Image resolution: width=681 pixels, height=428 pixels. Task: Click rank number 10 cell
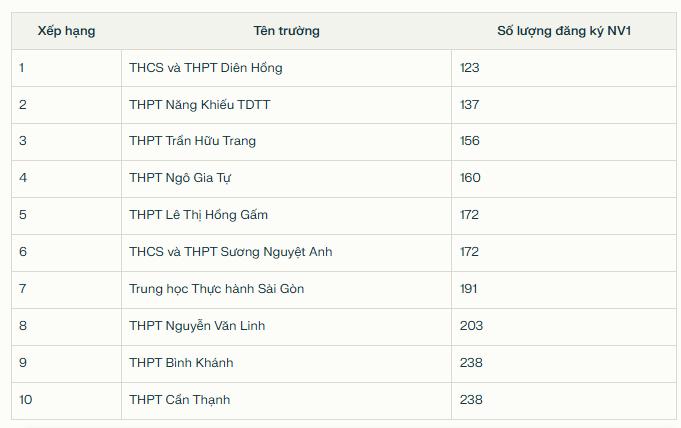66,400
